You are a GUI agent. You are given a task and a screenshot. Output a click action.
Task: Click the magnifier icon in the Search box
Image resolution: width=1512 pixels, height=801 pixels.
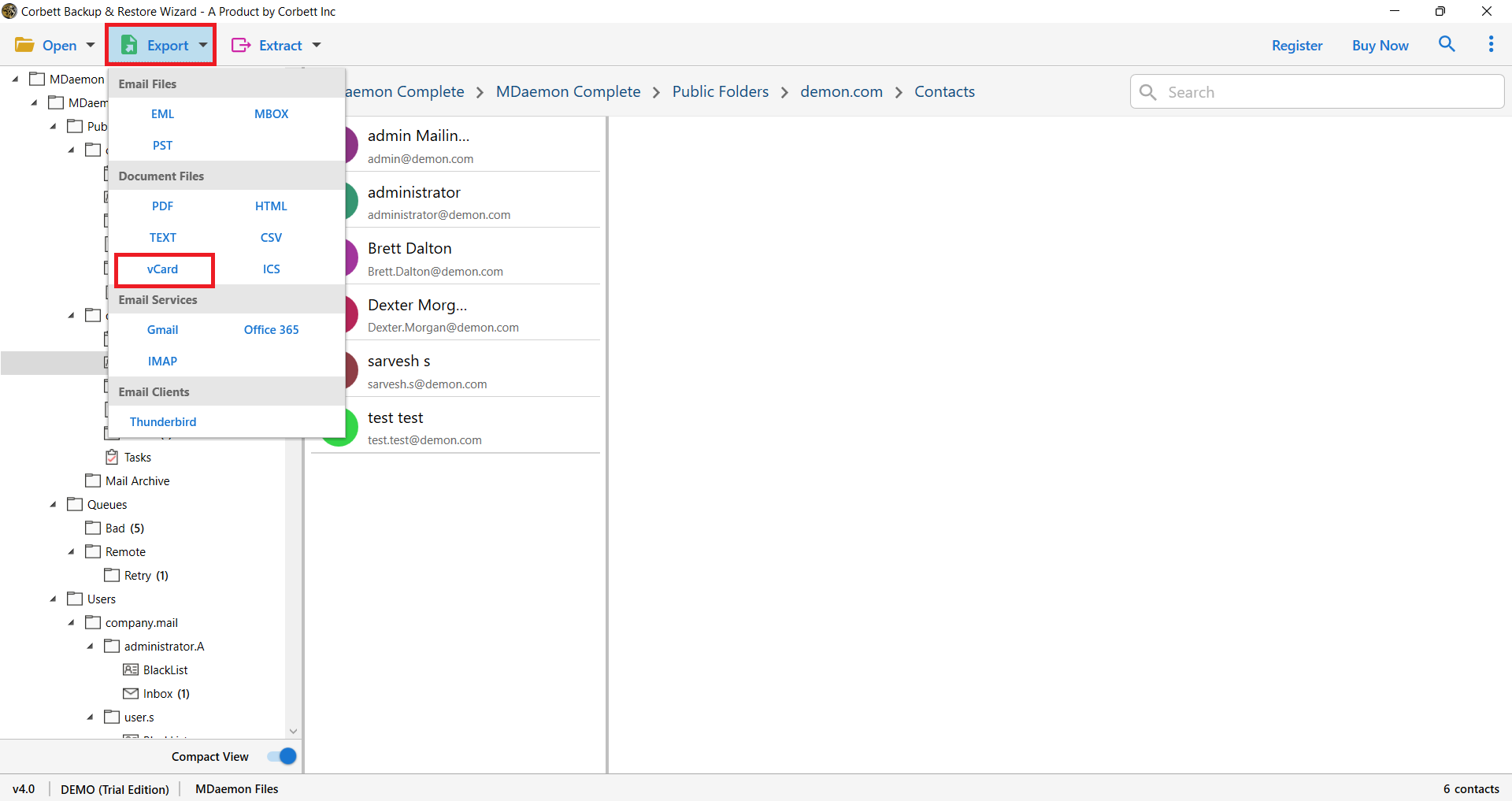(x=1148, y=92)
